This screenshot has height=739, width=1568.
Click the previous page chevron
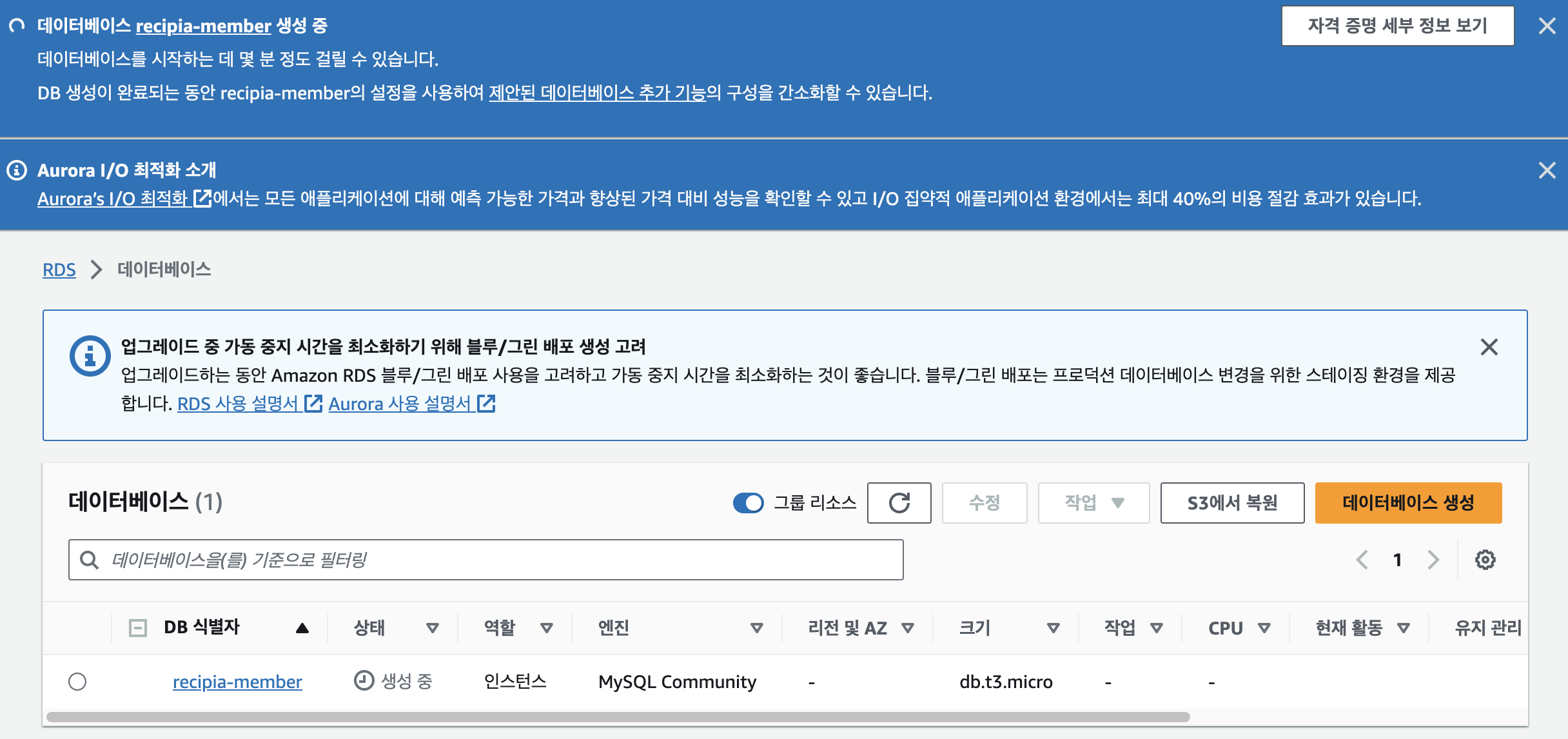click(1362, 560)
